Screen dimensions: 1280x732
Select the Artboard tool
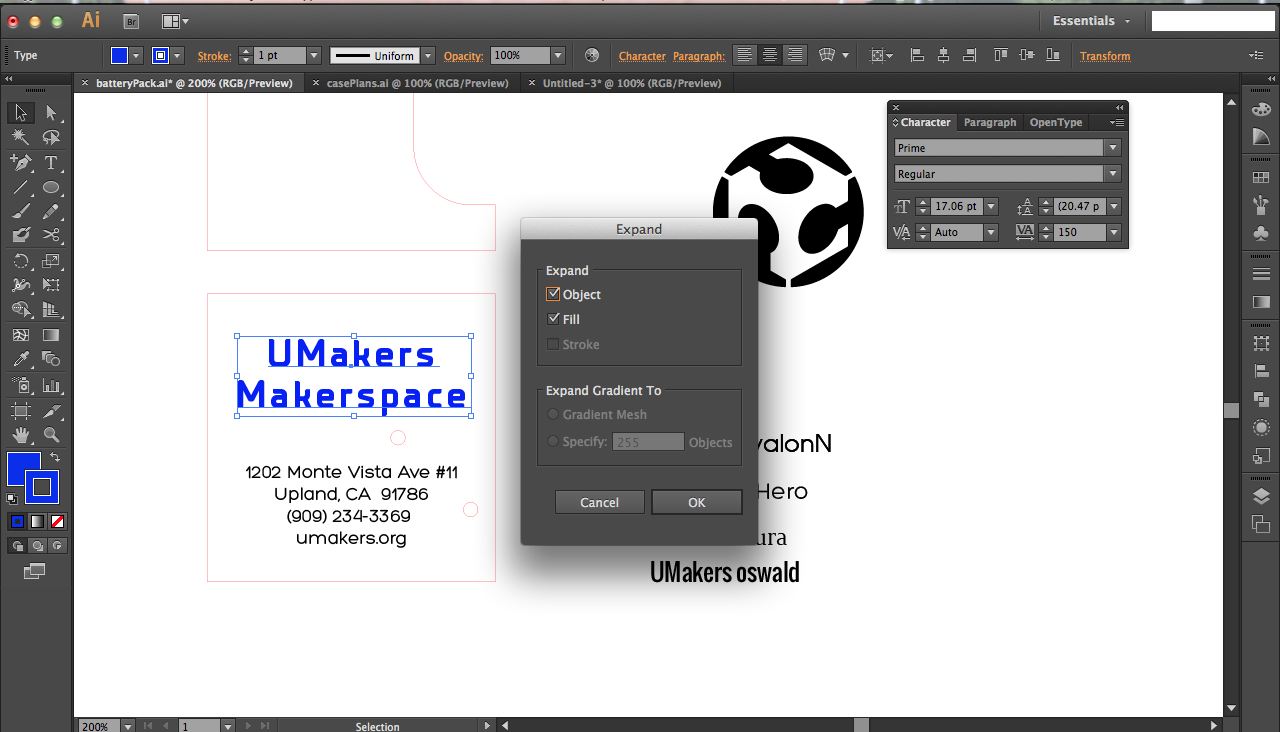(21, 411)
